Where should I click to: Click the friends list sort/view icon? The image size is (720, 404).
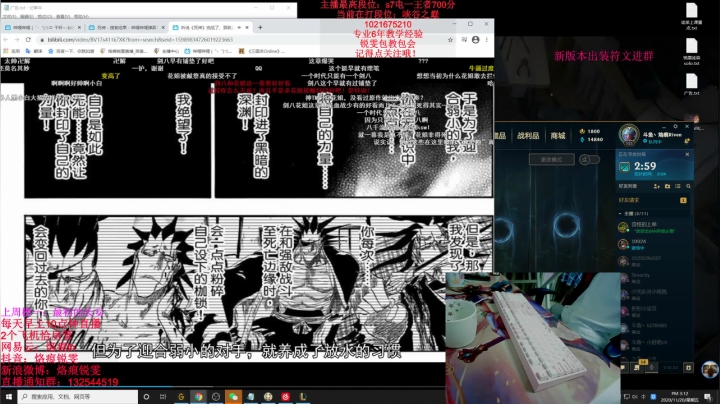678,186
